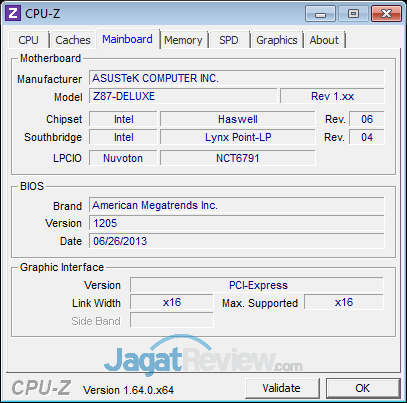This screenshot has height=403, width=407.
Task: Click the Max. Supported label
Action: 260,303
